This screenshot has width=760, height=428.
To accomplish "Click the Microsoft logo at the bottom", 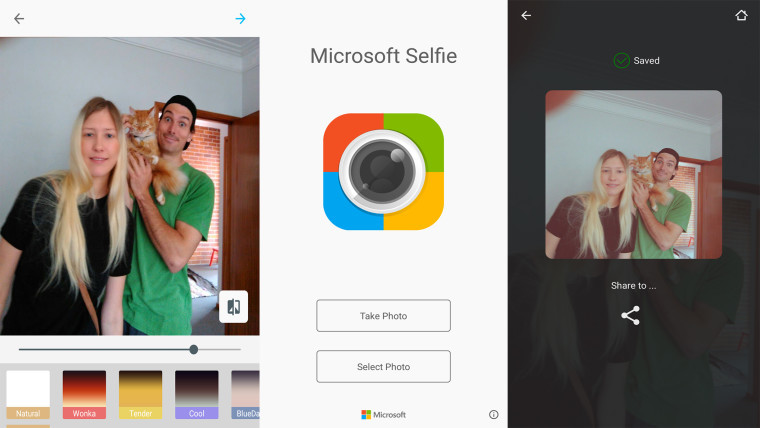I will (383, 414).
